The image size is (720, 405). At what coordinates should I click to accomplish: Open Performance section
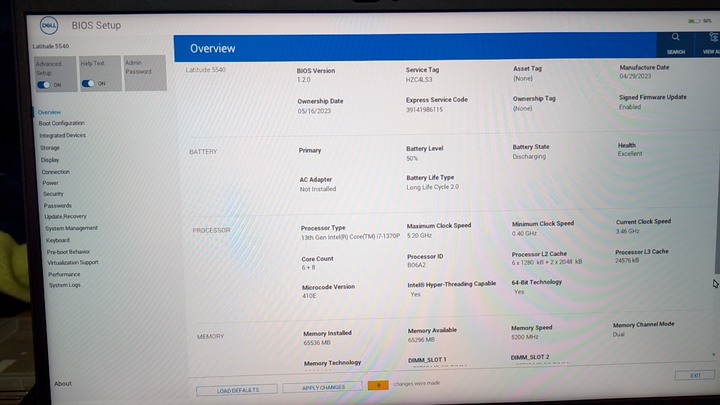click(64, 274)
